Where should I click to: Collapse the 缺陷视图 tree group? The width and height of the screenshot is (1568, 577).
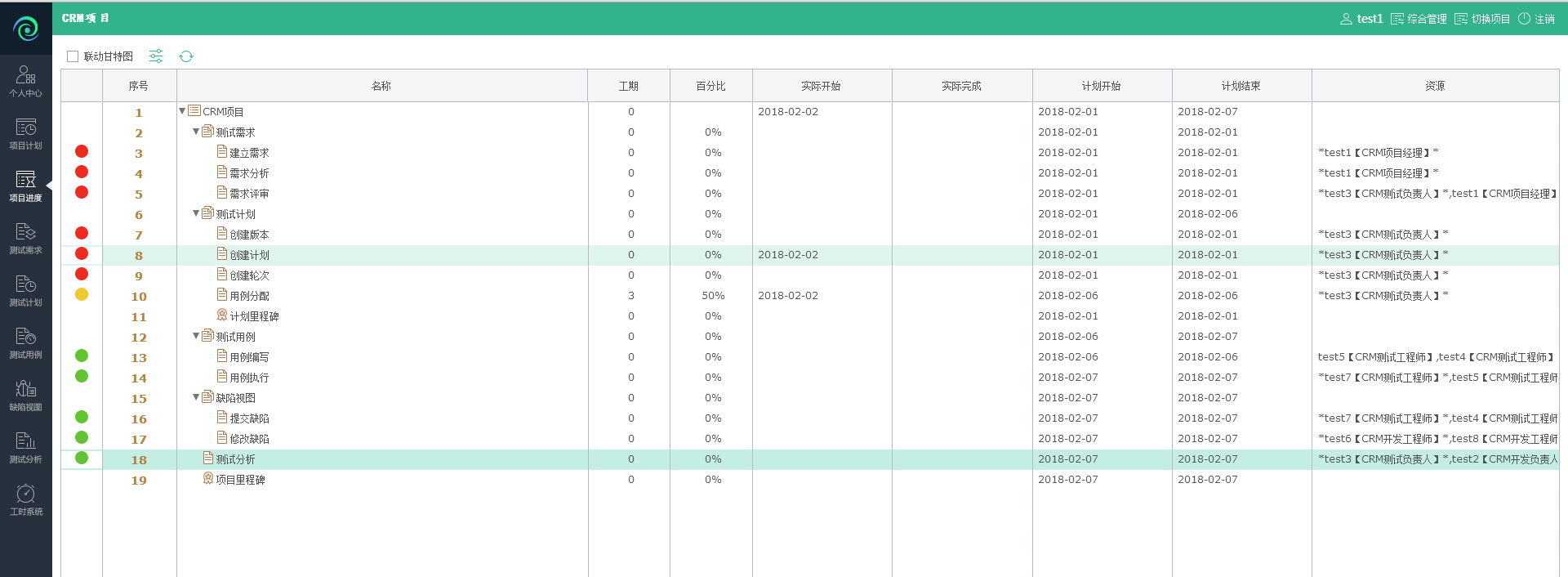pyautogui.click(x=196, y=397)
